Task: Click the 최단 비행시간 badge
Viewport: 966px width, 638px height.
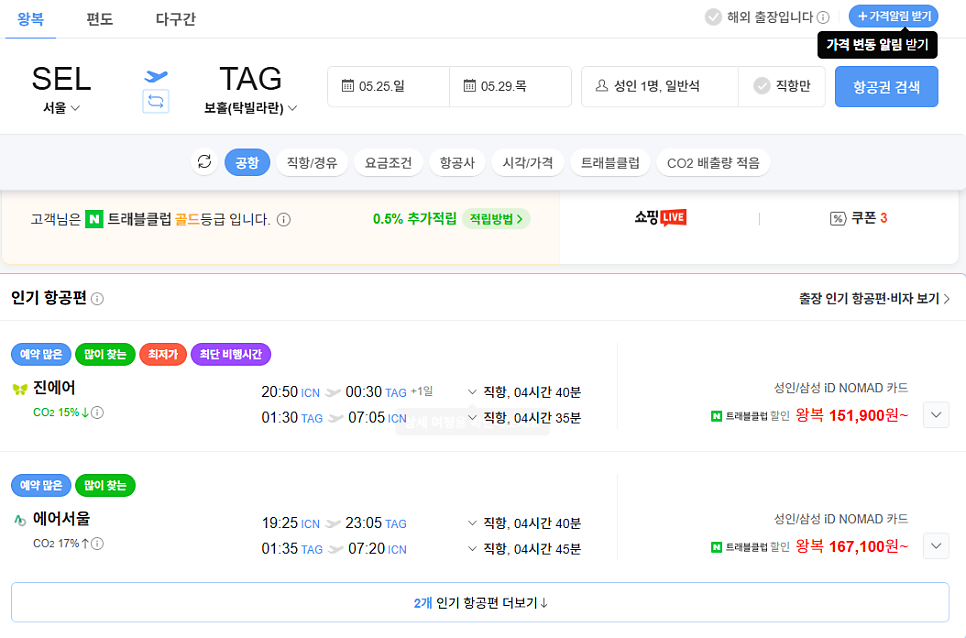Action: pos(231,354)
